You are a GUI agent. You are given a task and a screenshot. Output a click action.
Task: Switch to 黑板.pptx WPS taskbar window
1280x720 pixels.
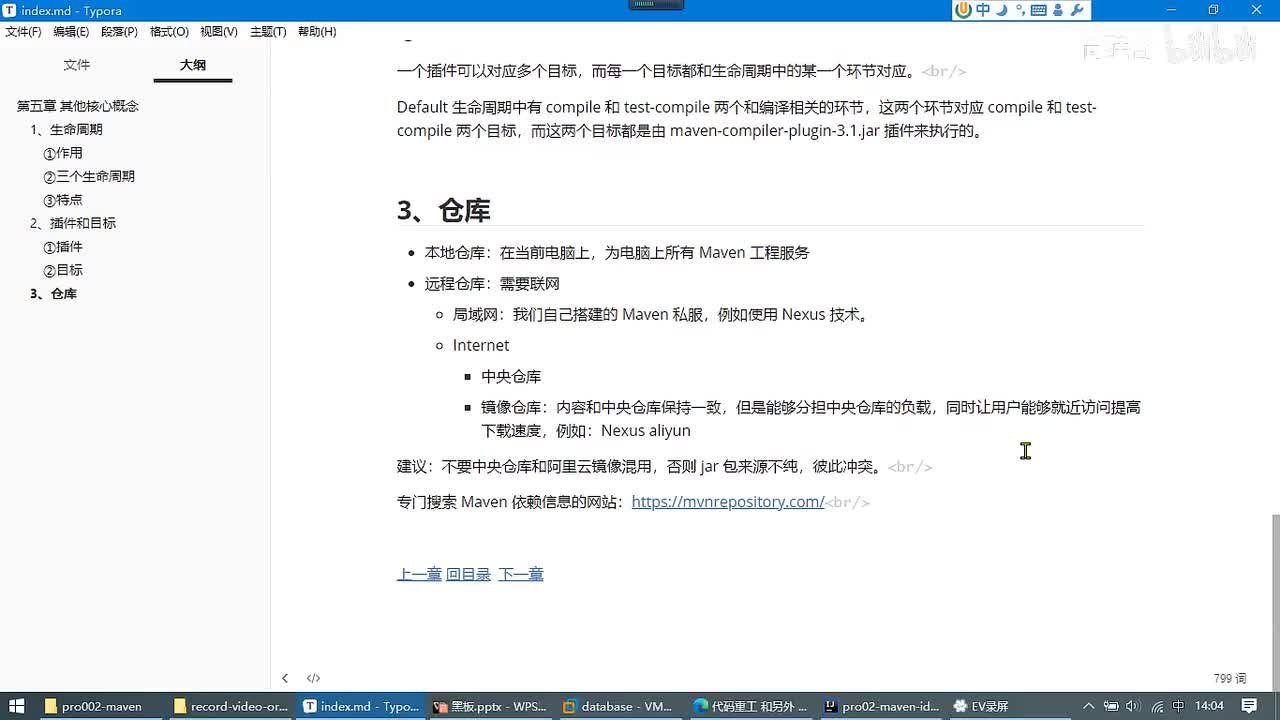[x=492, y=706]
